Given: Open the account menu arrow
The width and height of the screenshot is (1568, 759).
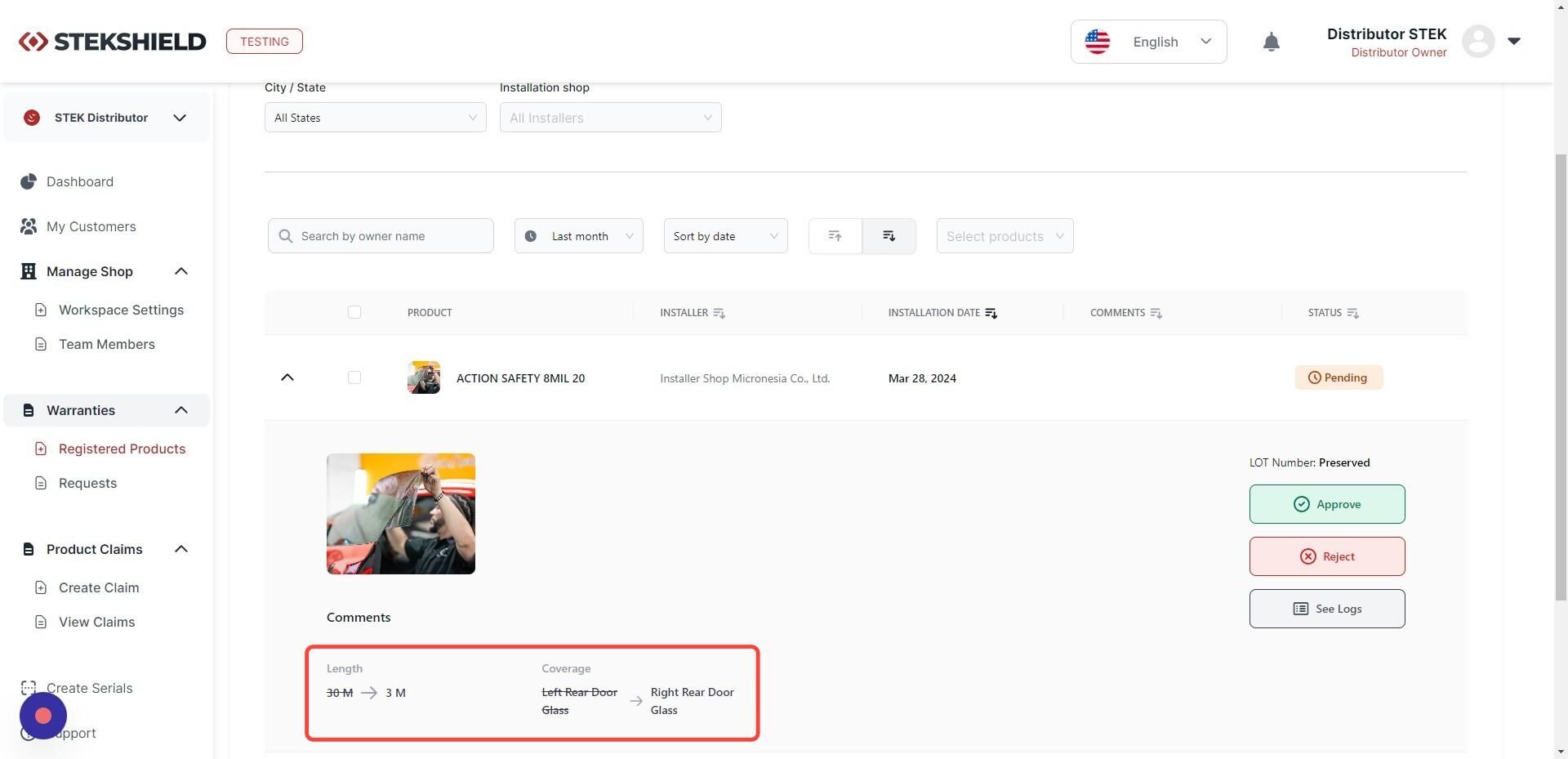Looking at the screenshot, I should coord(1513,41).
